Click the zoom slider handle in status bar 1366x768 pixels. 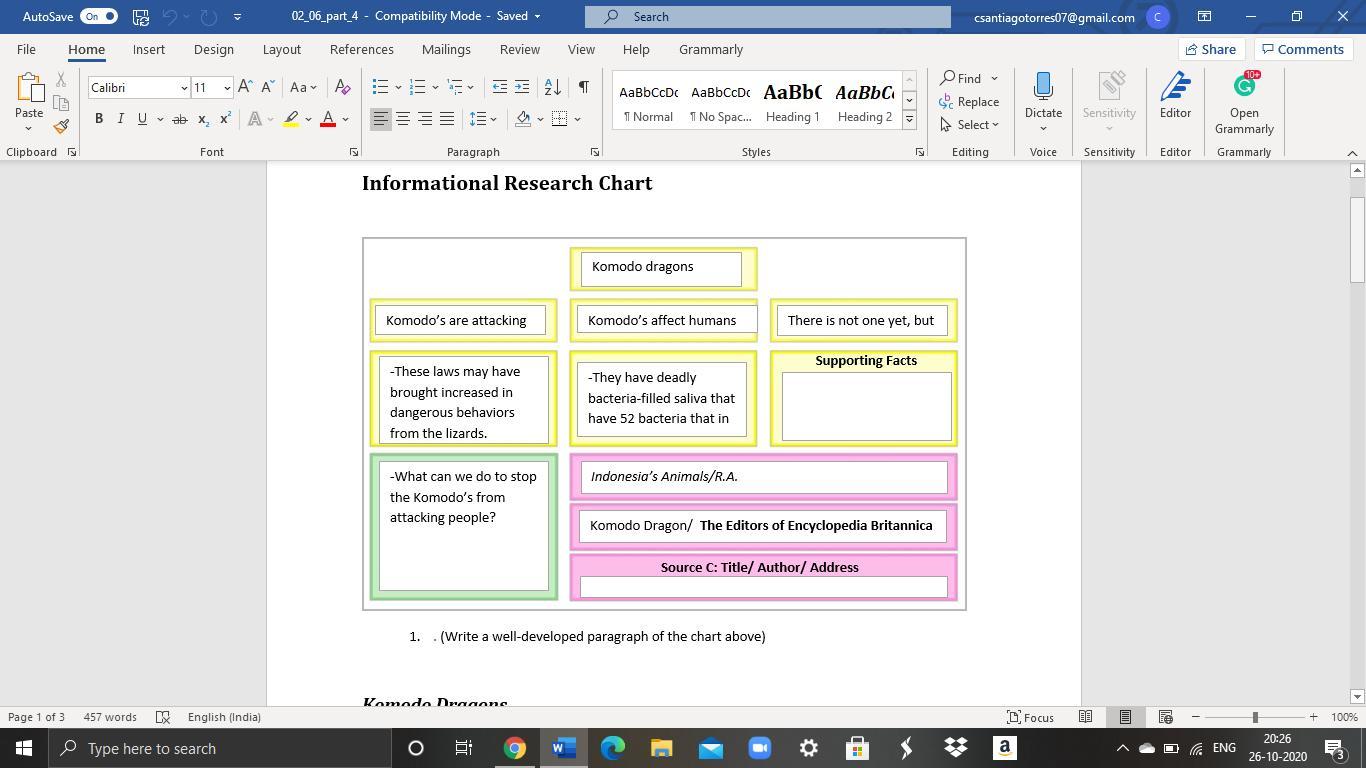pyautogui.click(x=1255, y=717)
